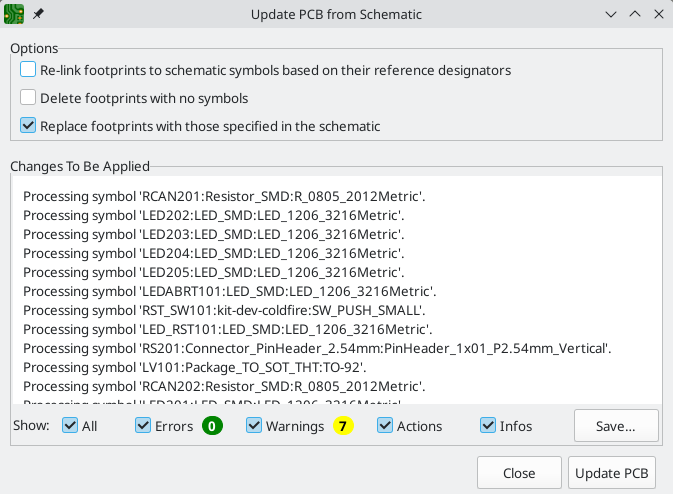Minimize the Update PCB from Schematic window
The width and height of the screenshot is (673, 494).
tap(610, 15)
